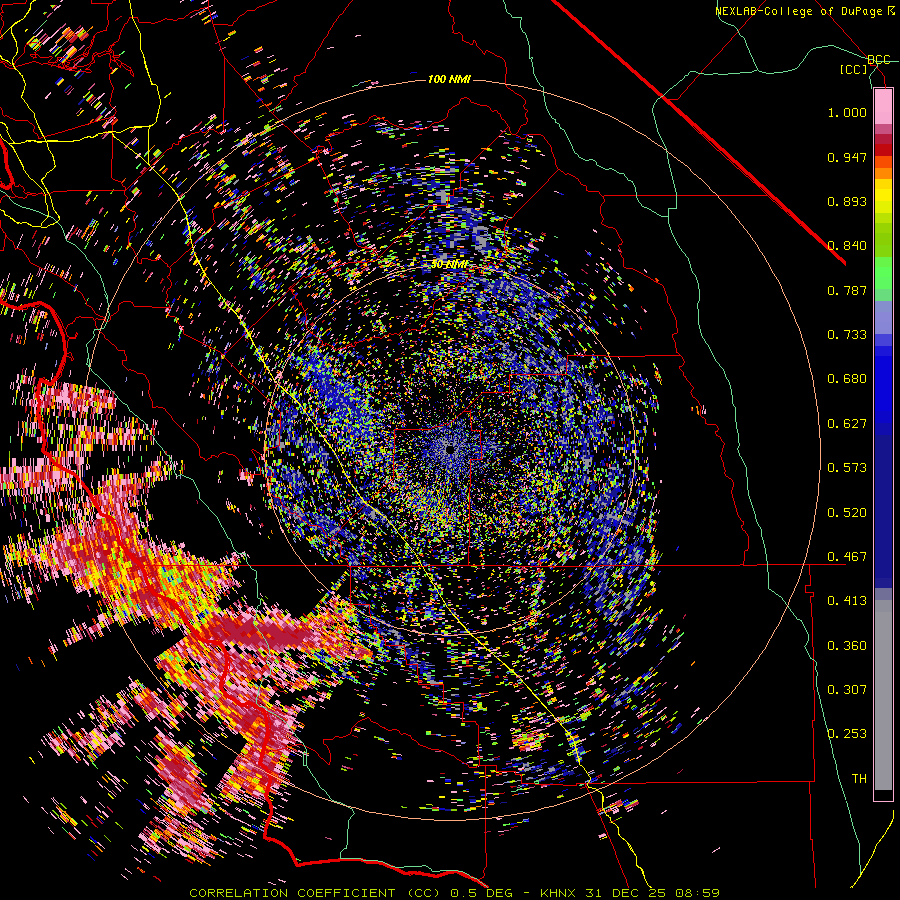This screenshot has height=900, width=900.
Task: Click the 31 DEC 25 date text
Action: pyautogui.click(x=626, y=893)
